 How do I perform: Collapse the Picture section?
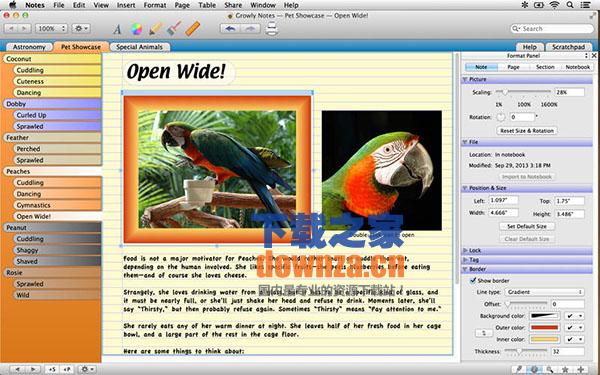click(465, 79)
